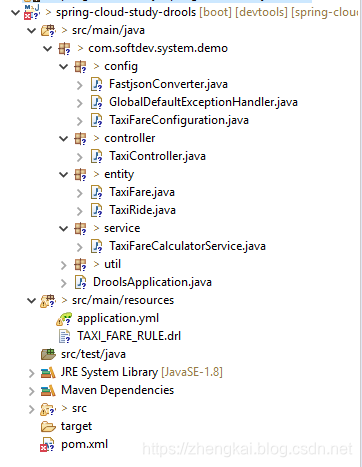Collapse the entity package

tap(64, 174)
